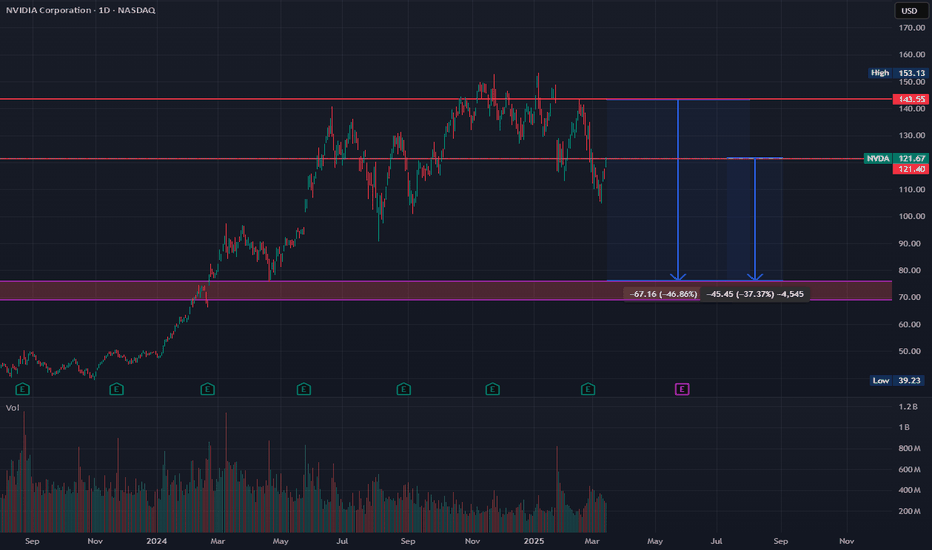Click the 80.00 price axis label

[910, 270]
